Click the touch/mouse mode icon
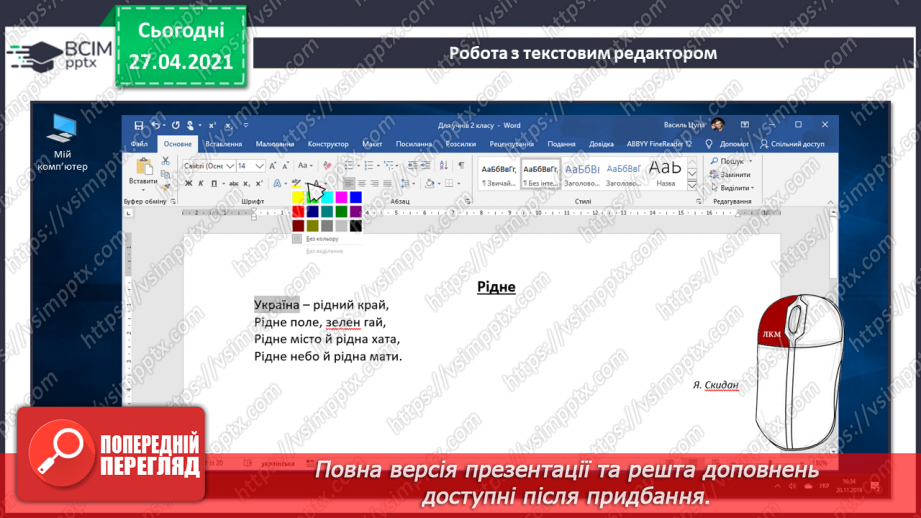Viewport: 921px width, 518px height. [190, 125]
